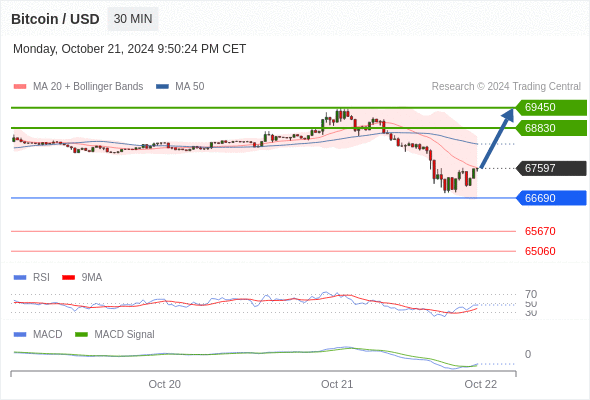
Task: Click the red 65060 support level label
Action: 540,251
